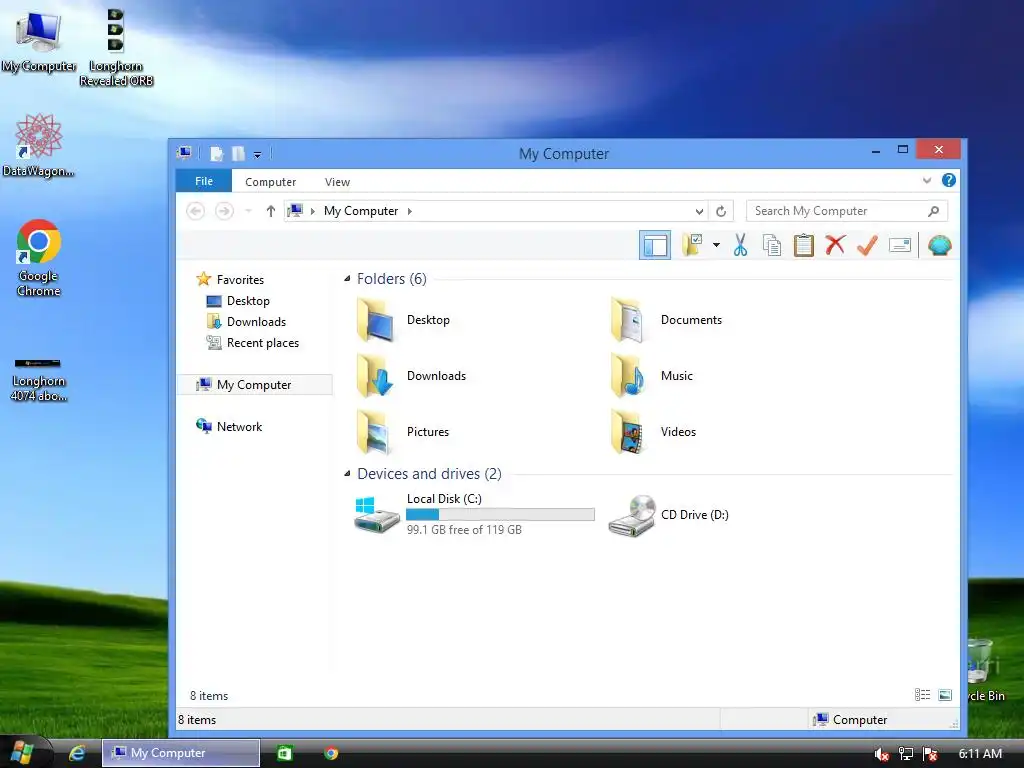The width and height of the screenshot is (1024, 768).
Task: Select My Computer desktop shortcut
Action: 39,42
